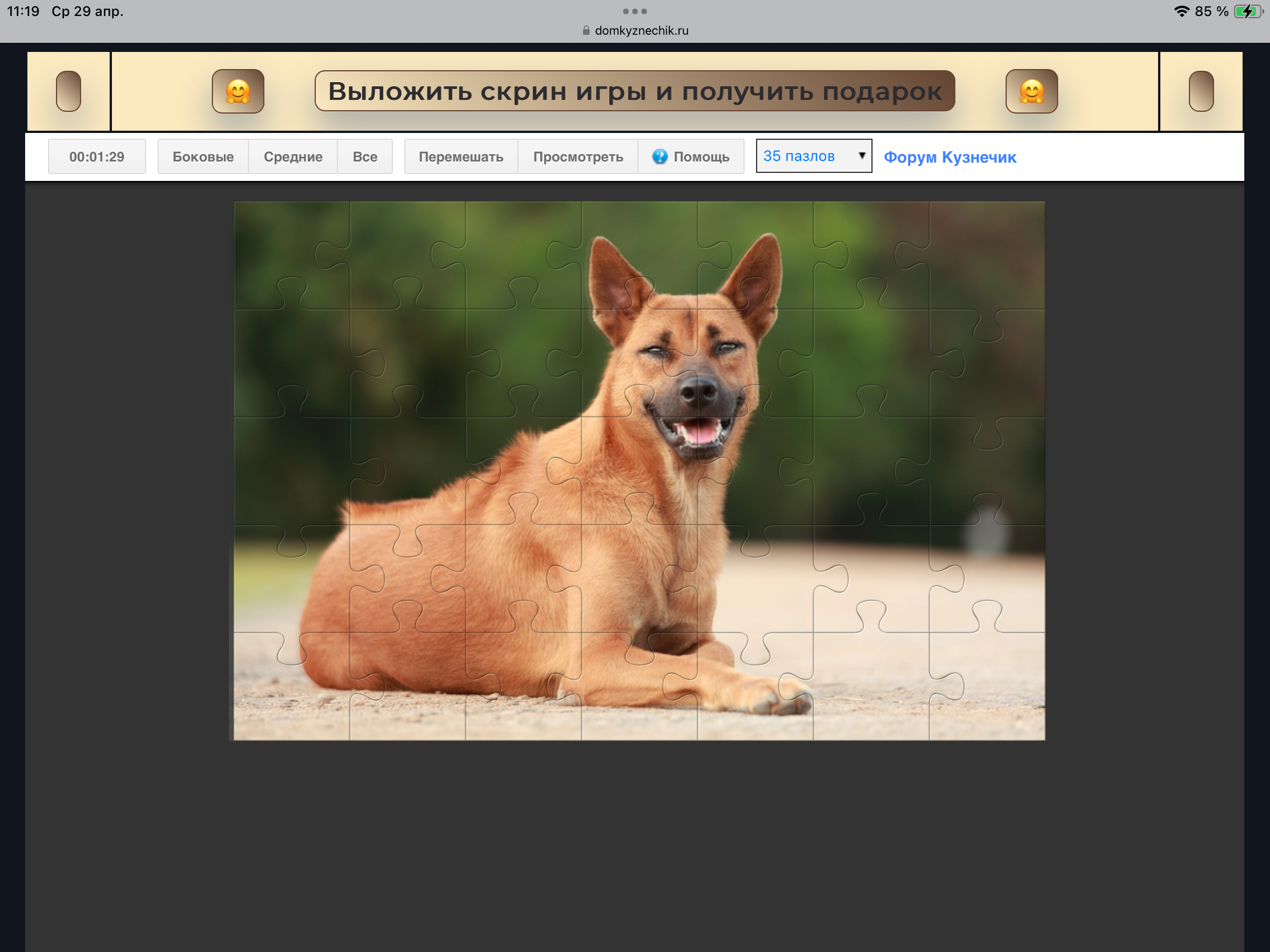
Task: Tap the Wi-Fi status icon
Action: click(x=1181, y=11)
